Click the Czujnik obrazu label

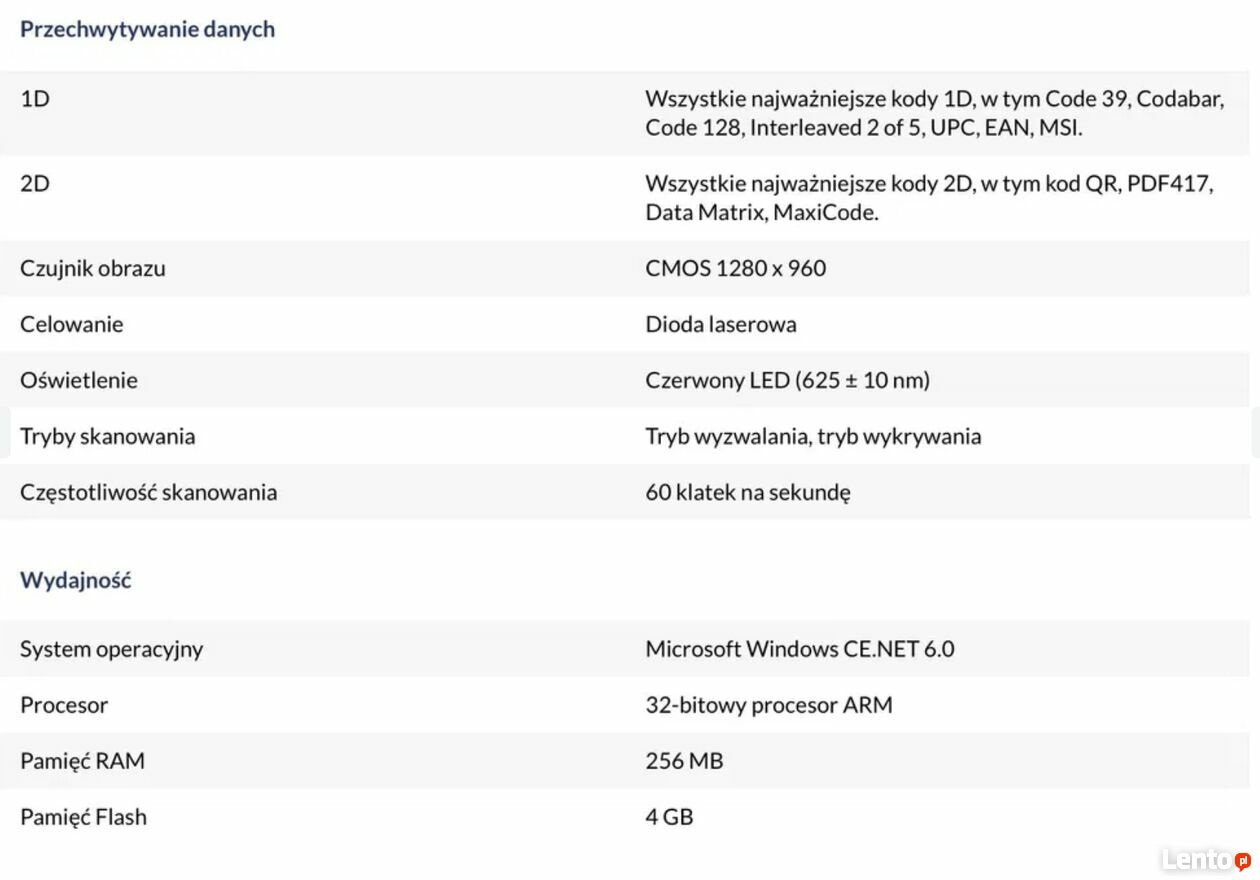pyautogui.click(x=93, y=269)
